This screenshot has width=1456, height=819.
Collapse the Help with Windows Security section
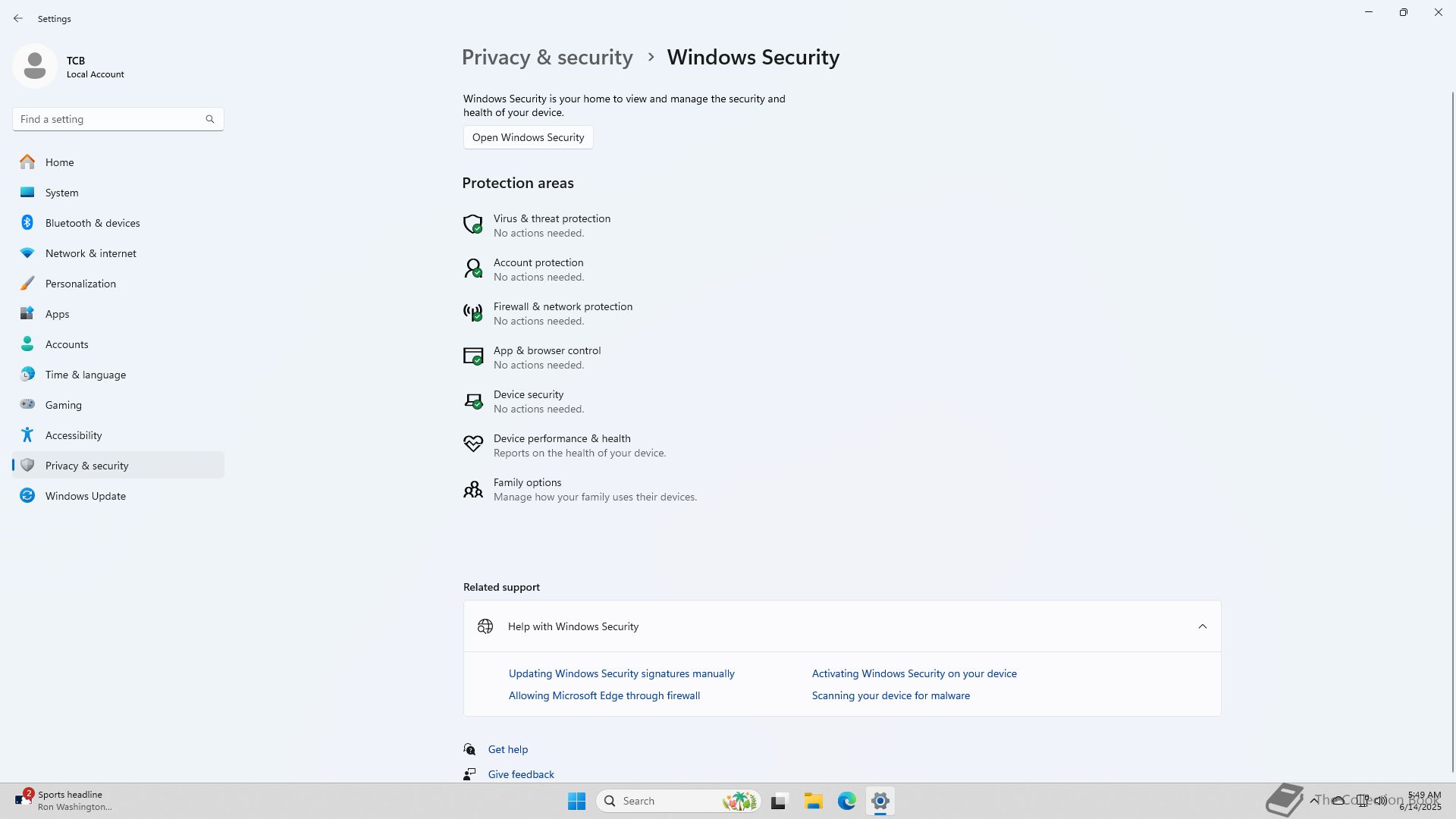tap(1202, 626)
